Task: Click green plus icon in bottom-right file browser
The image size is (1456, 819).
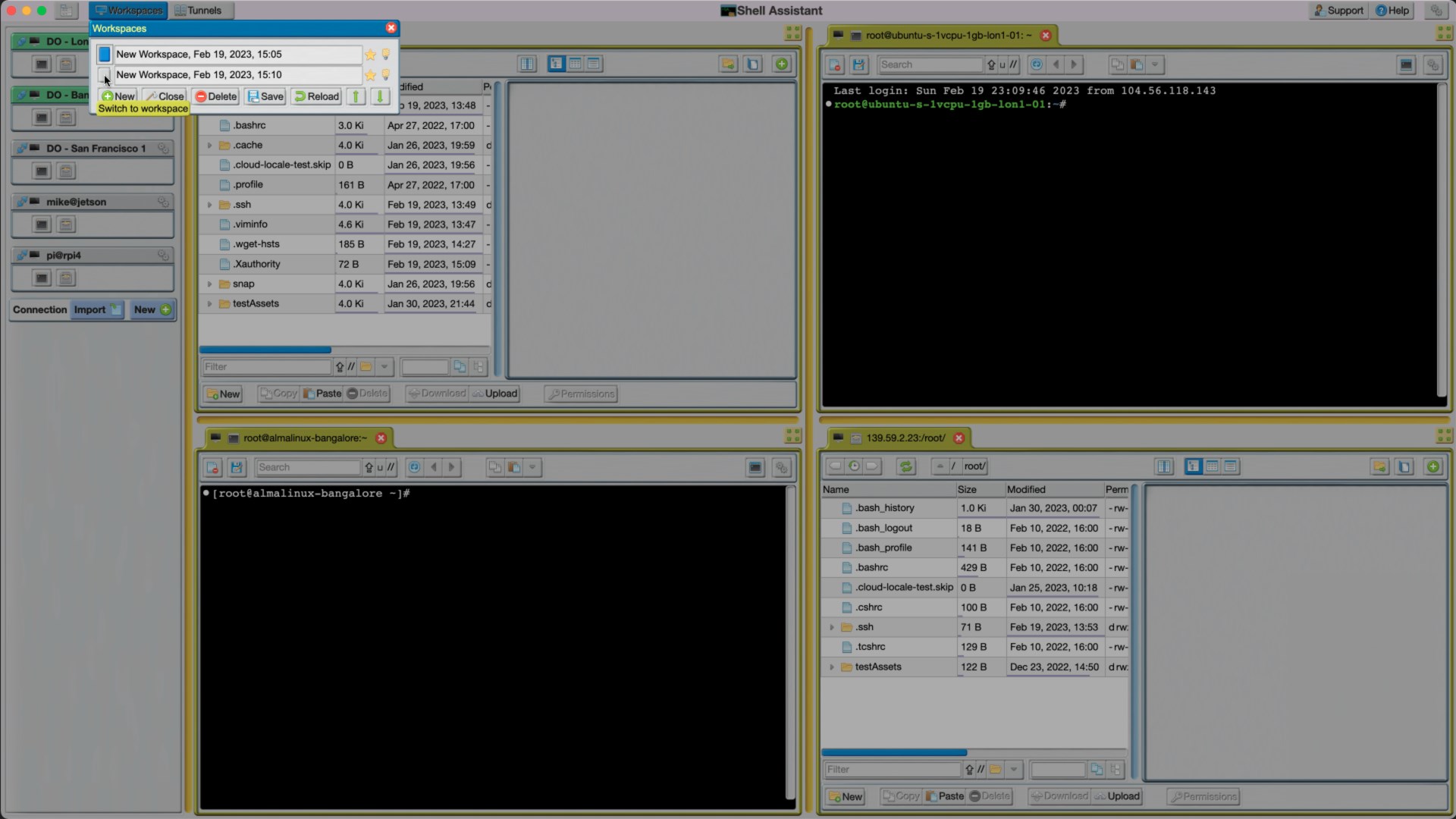Action: pyautogui.click(x=1432, y=466)
